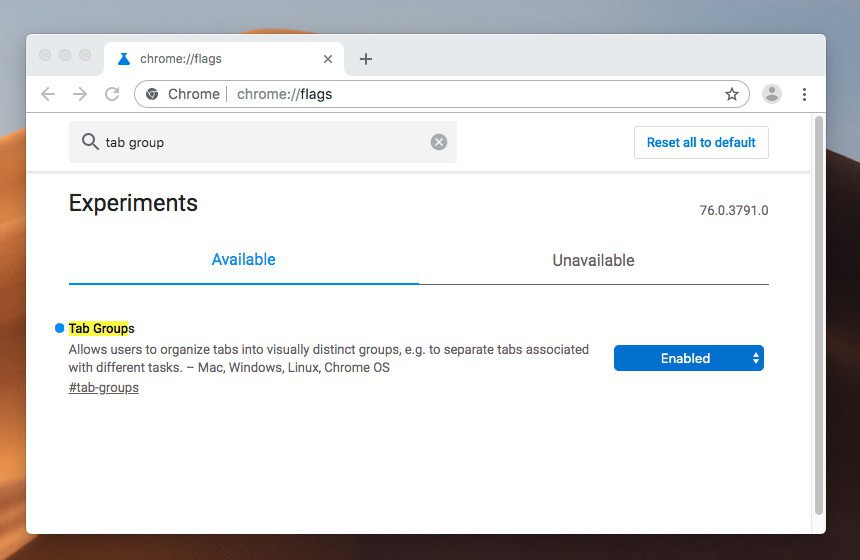This screenshot has height=560, width=860.
Task: Reload the chrome://flags page
Action: coord(112,94)
